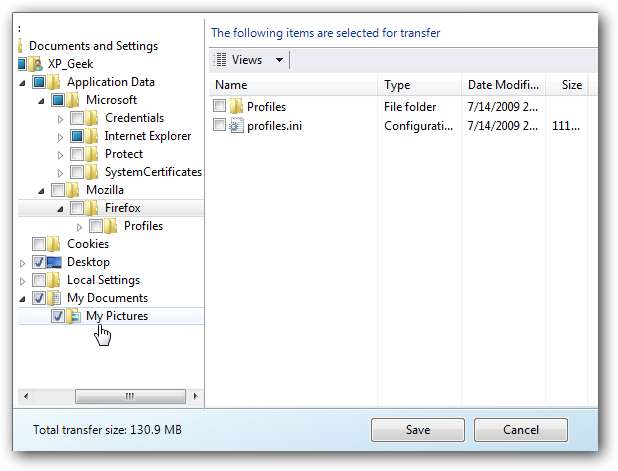Viewport: 618px width, 471px height.
Task: Click the tree scrollbar right arrow
Action: coord(195,396)
